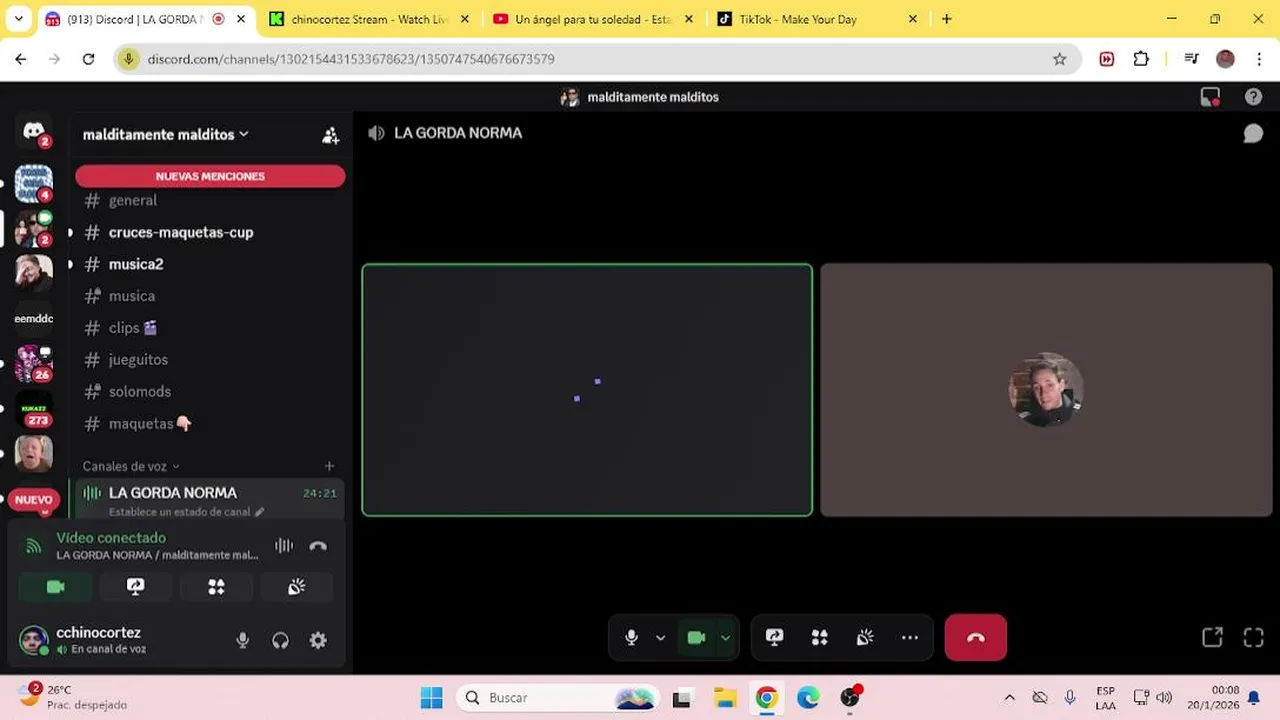
Task: Toggle camera off in sidebar panel
Action: (55, 587)
